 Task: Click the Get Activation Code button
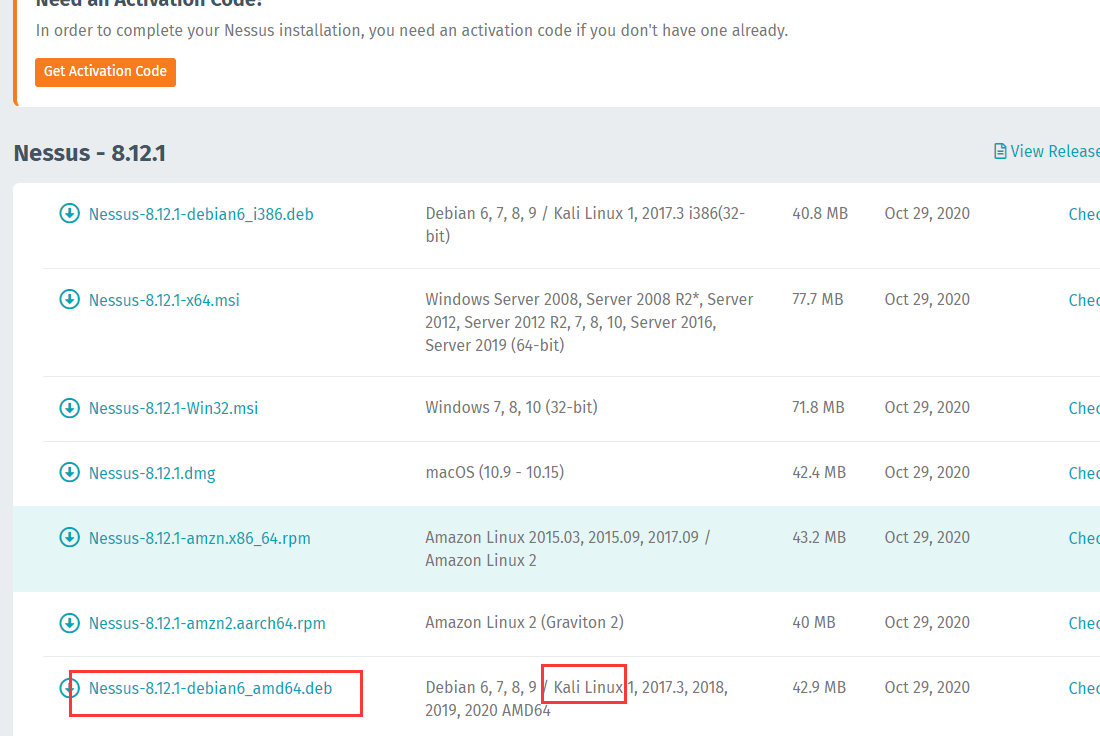[x=105, y=72]
